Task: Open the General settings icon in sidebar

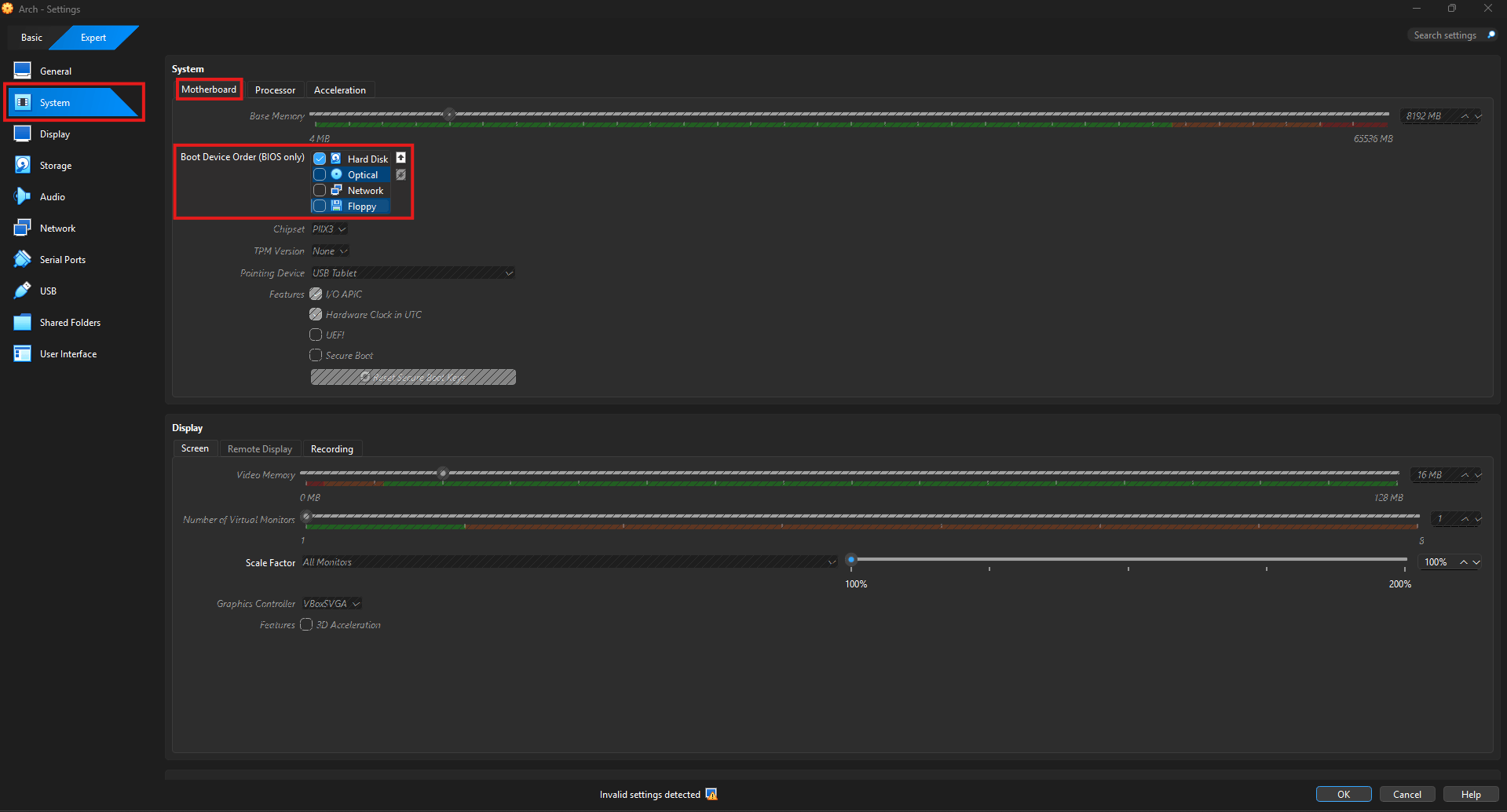Action: coord(23,71)
